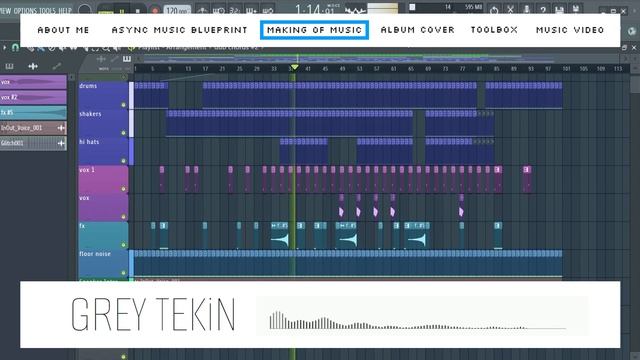Click the microphone icon in the top toolbar
The image size is (640, 360).
pos(527,10)
